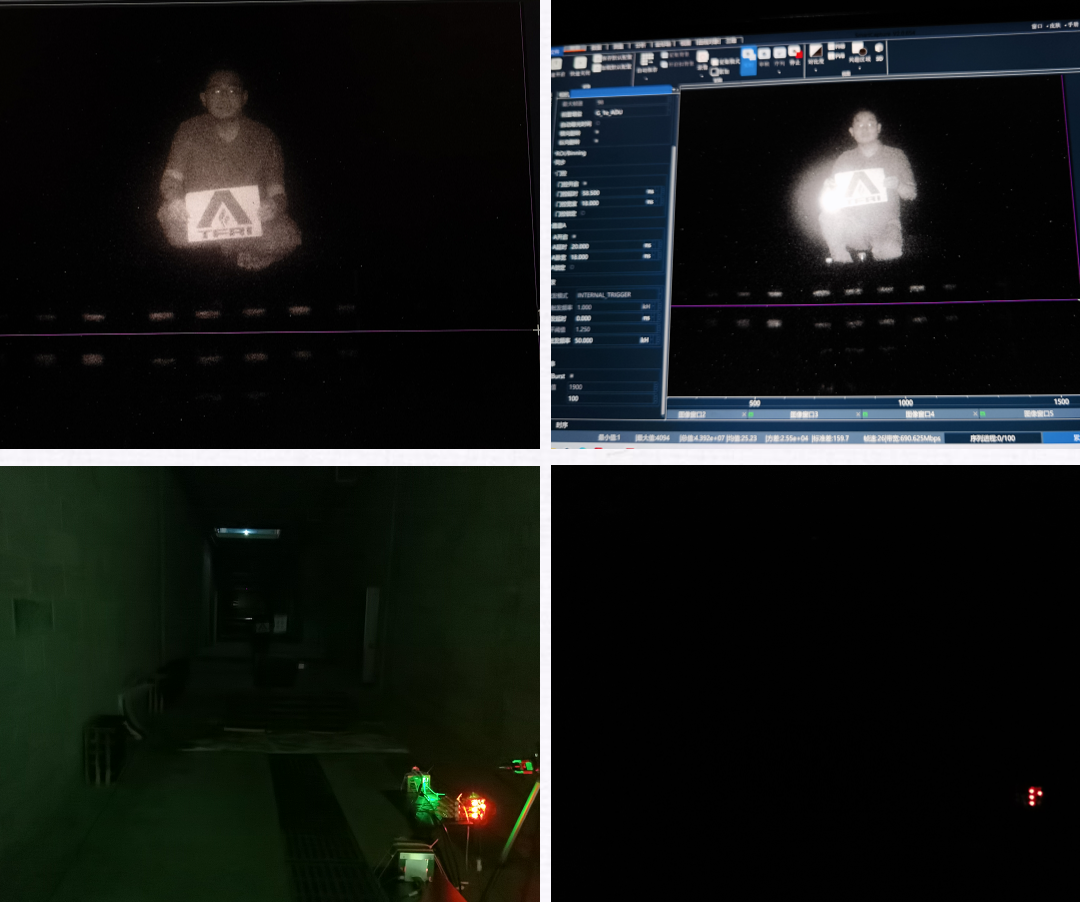Screen dimensions: 1080x902
Task: Open the unit dropdown beside 50.500 gate delay
Action: pyautogui.click(x=651, y=192)
